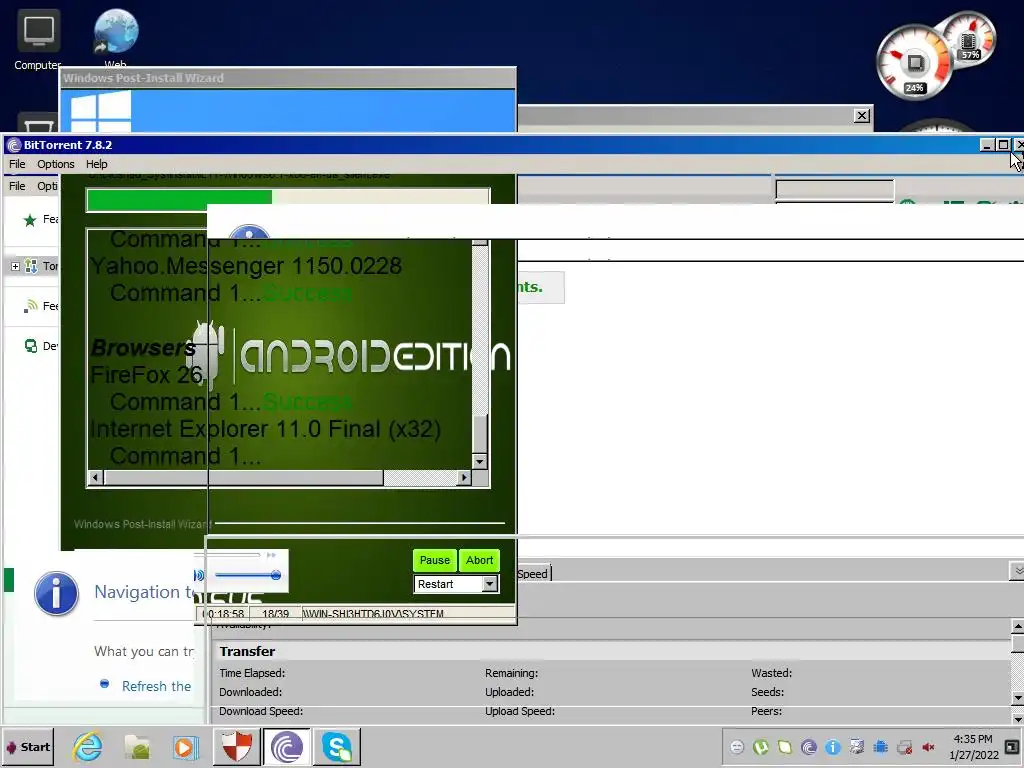Open the red shield security taskbar icon
The height and width of the screenshot is (768, 1024).
pos(236,746)
